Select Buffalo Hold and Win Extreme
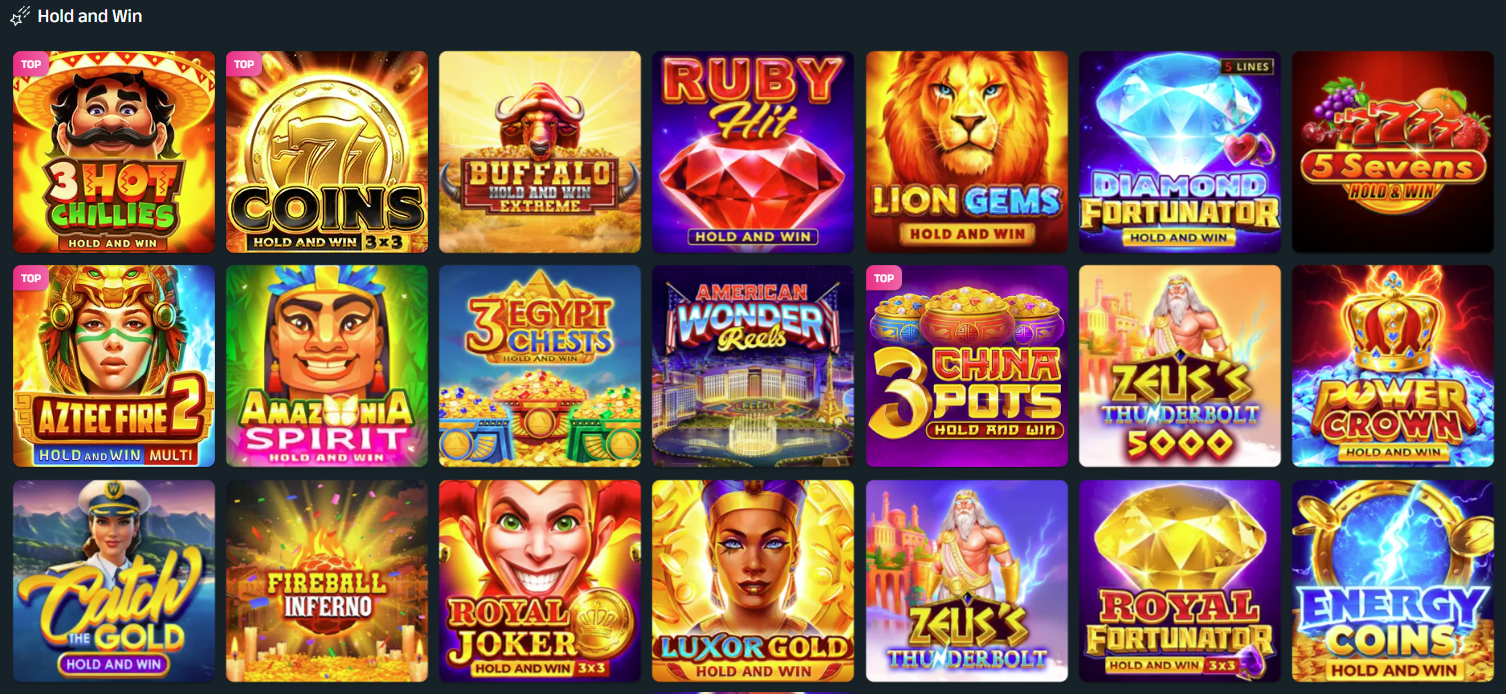Image resolution: width=1506 pixels, height=694 pixels. (x=540, y=152)
